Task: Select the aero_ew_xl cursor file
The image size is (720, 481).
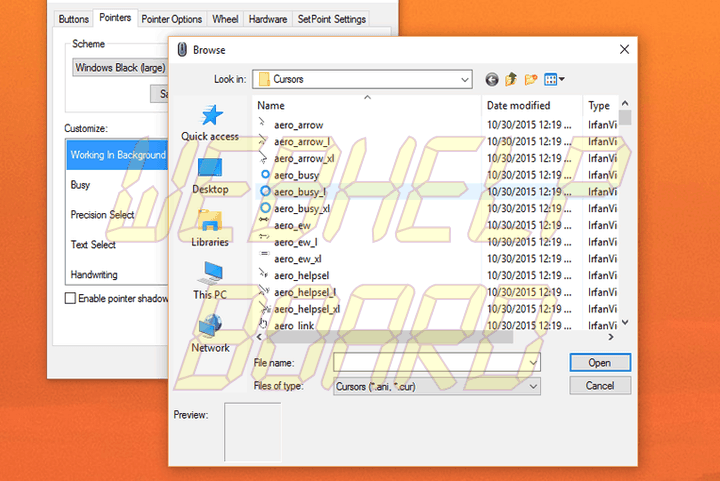Action: [x=298, y=259]
